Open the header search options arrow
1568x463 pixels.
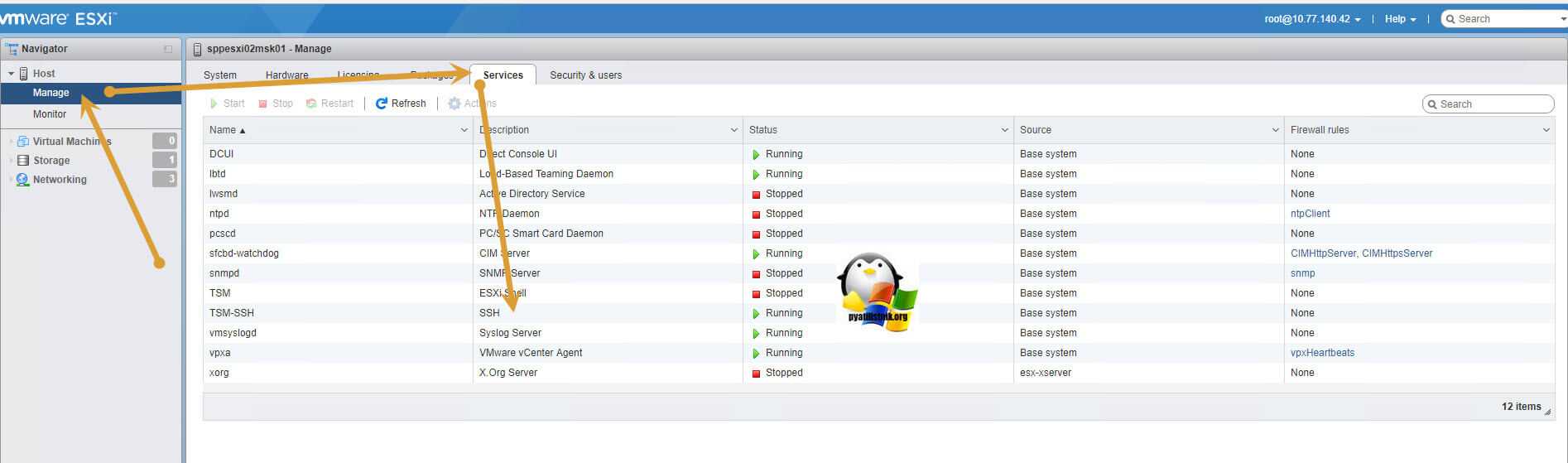tap(1563, 19)
